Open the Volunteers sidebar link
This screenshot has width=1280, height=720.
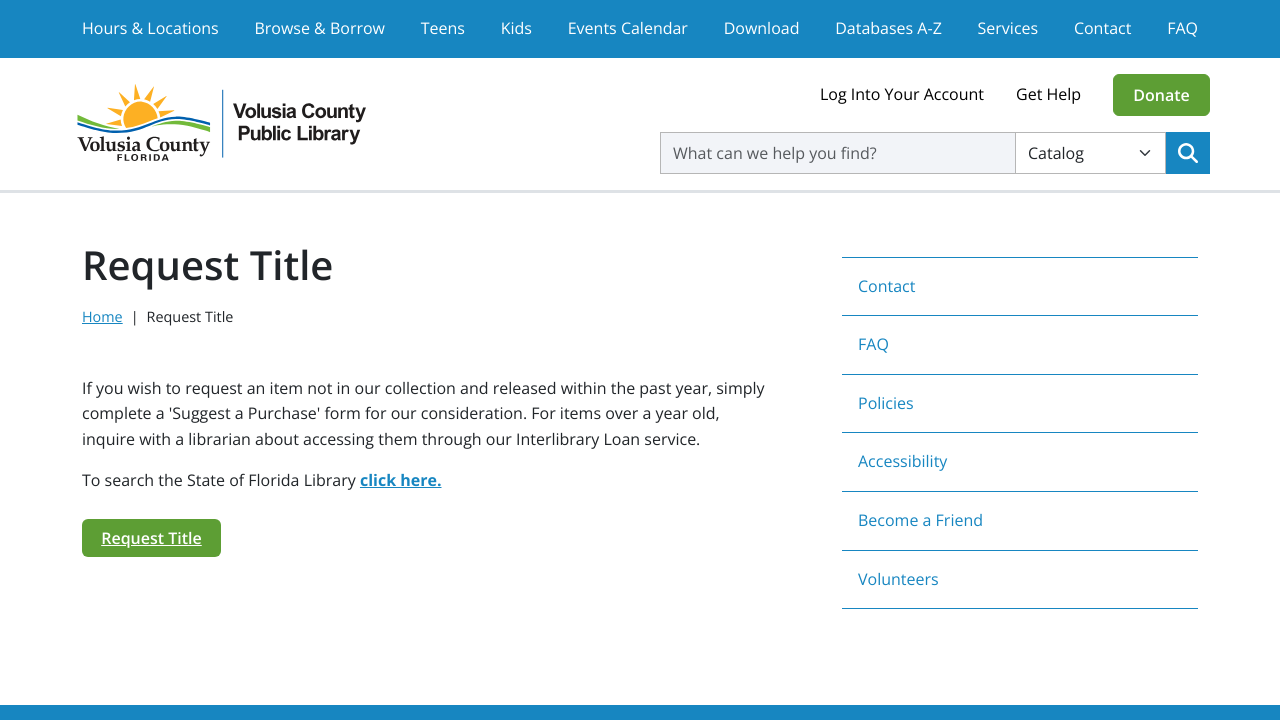click(x=898, y=579)
